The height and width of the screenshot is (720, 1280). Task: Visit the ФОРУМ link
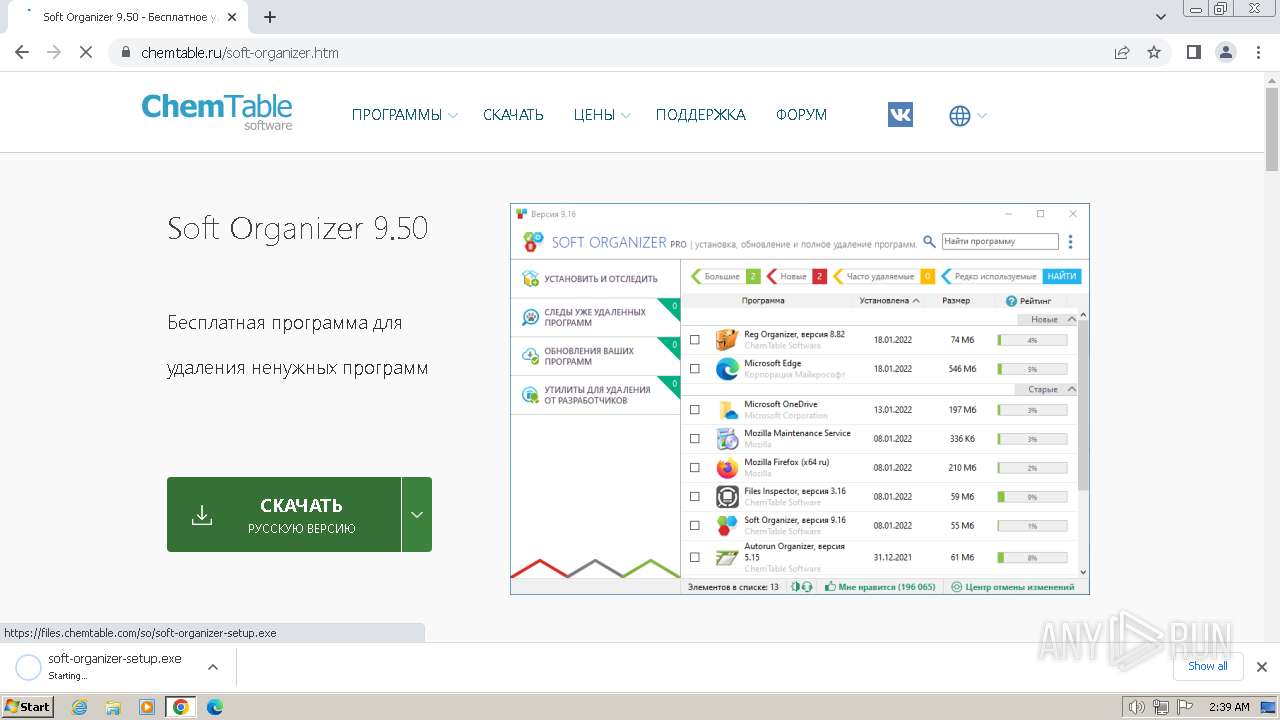(x=802, y=115)
